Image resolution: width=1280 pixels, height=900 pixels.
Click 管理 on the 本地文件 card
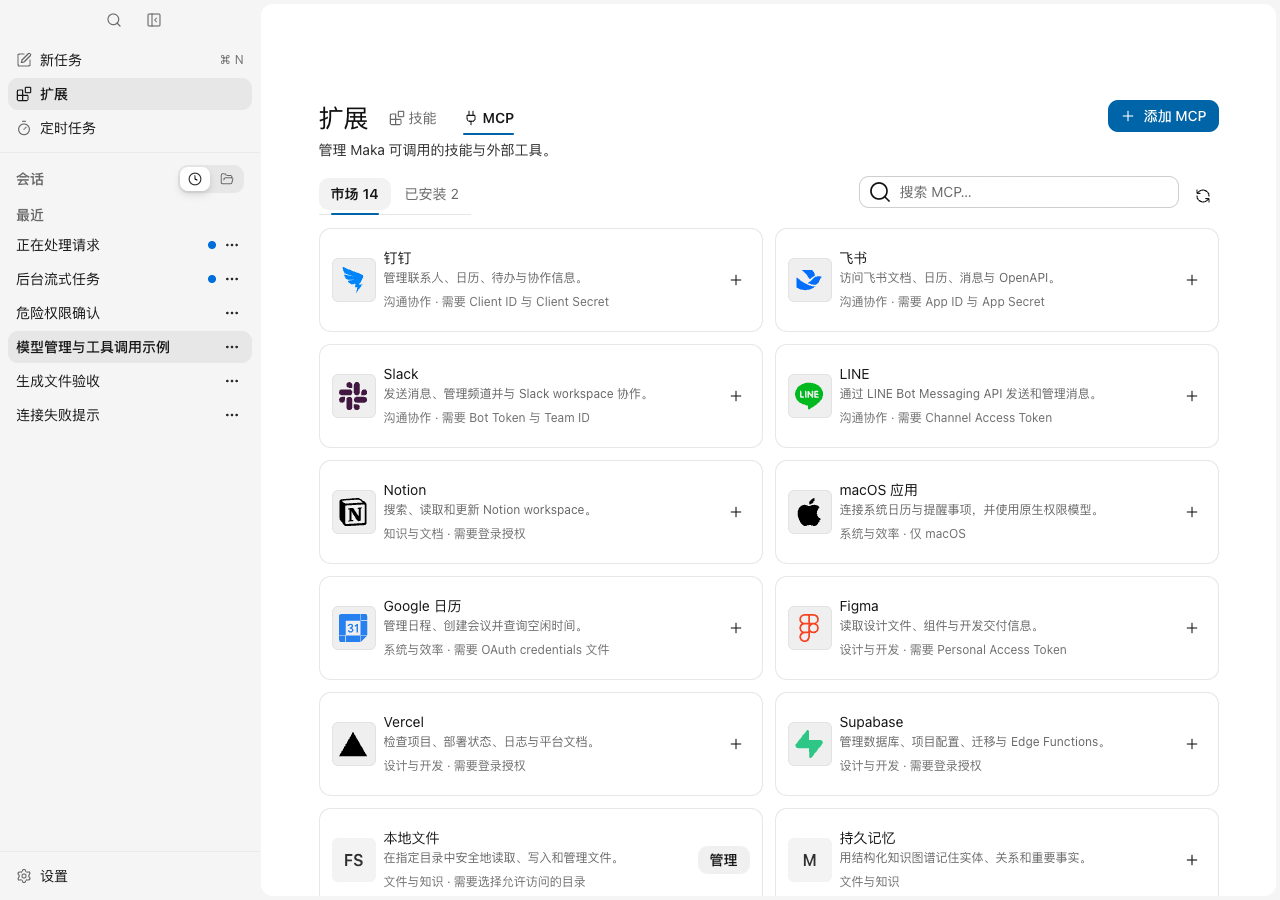(x=724, y=860)
